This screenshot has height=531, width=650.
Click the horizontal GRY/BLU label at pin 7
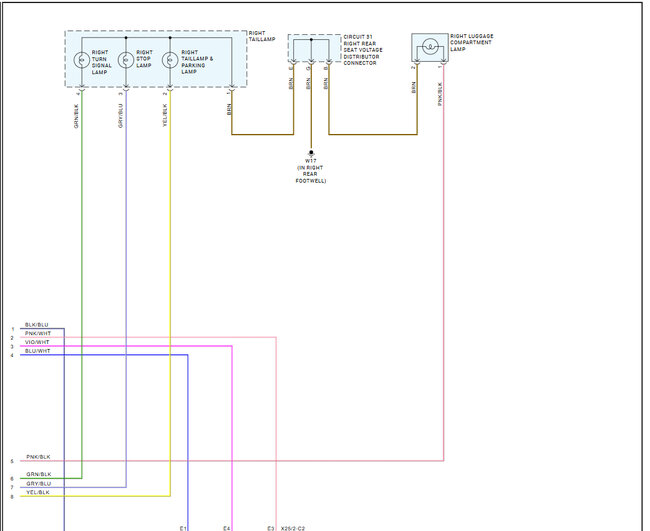click(x=39, y=484)
